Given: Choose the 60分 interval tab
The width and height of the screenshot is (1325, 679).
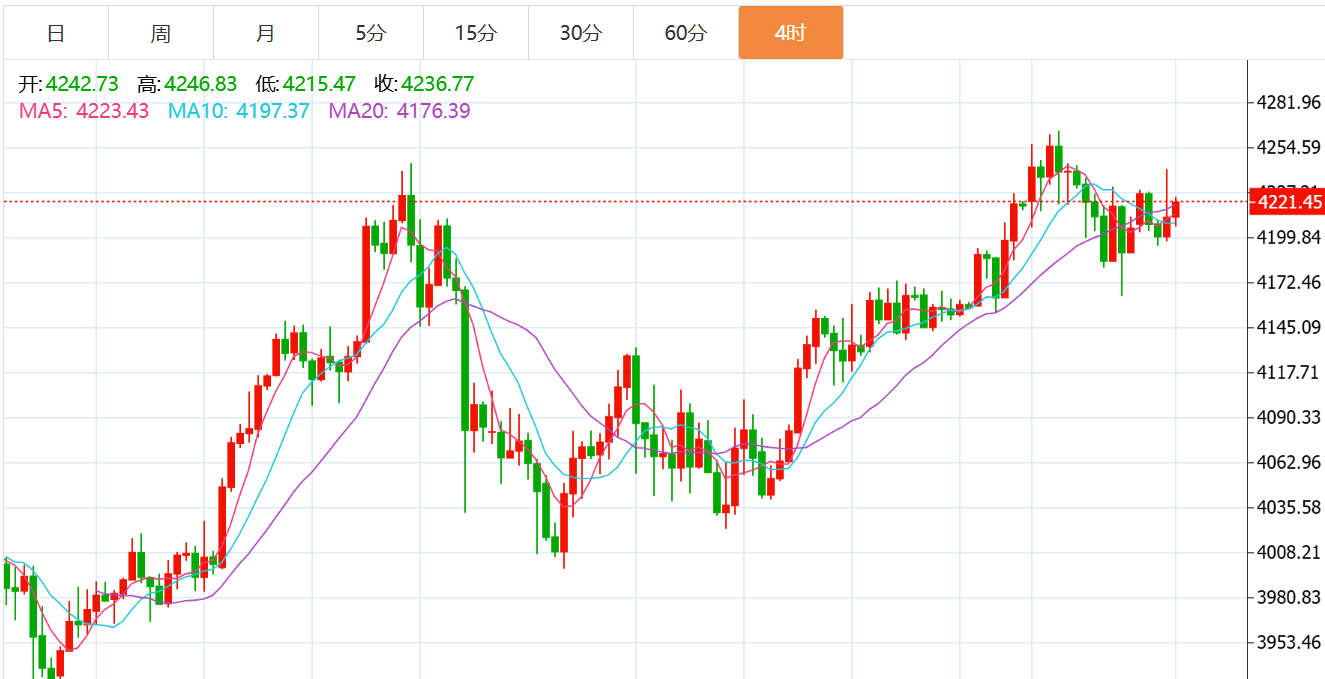Looking at the screenshot, I should tap(685, 33).
